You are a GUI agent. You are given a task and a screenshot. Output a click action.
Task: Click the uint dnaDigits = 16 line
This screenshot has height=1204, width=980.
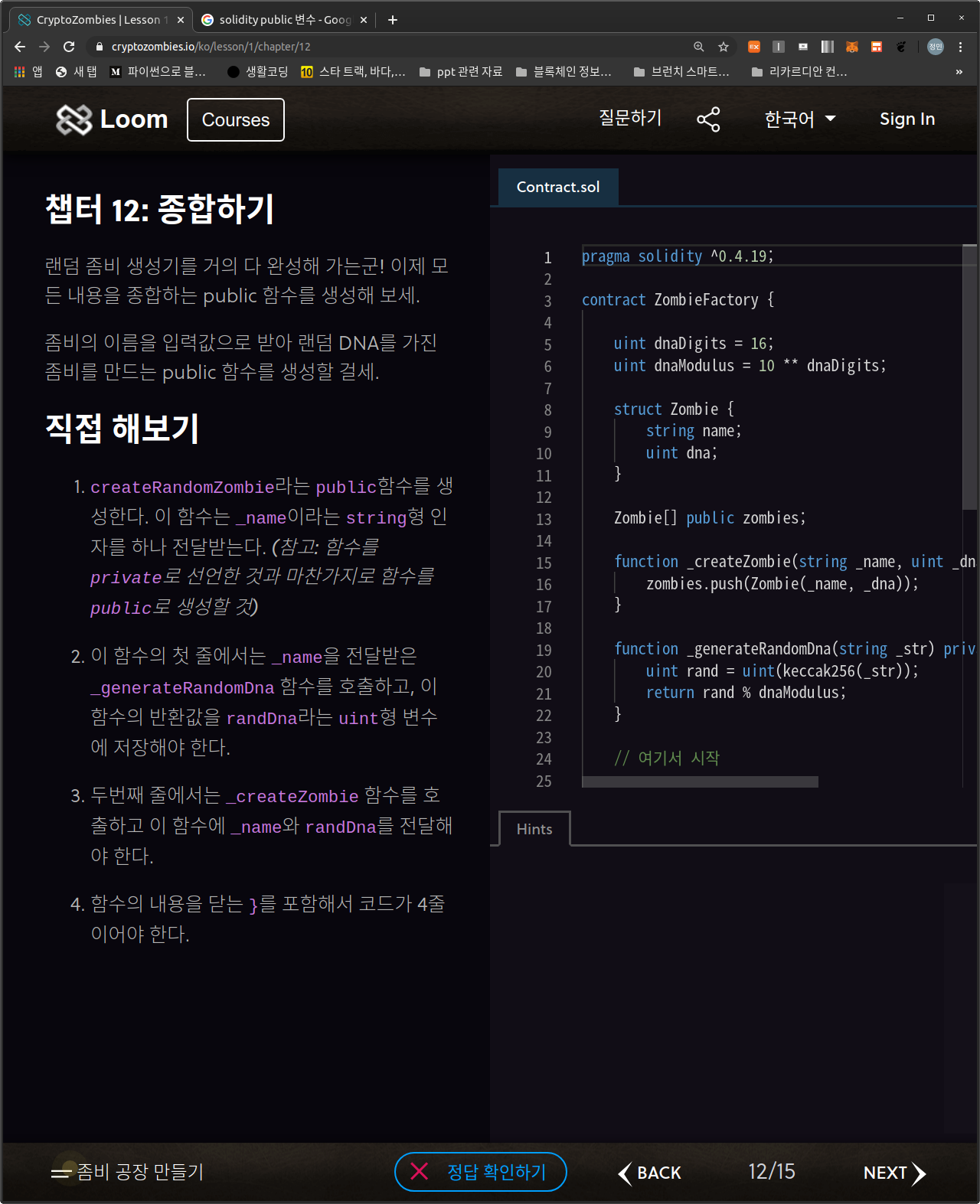click(694, 344)
